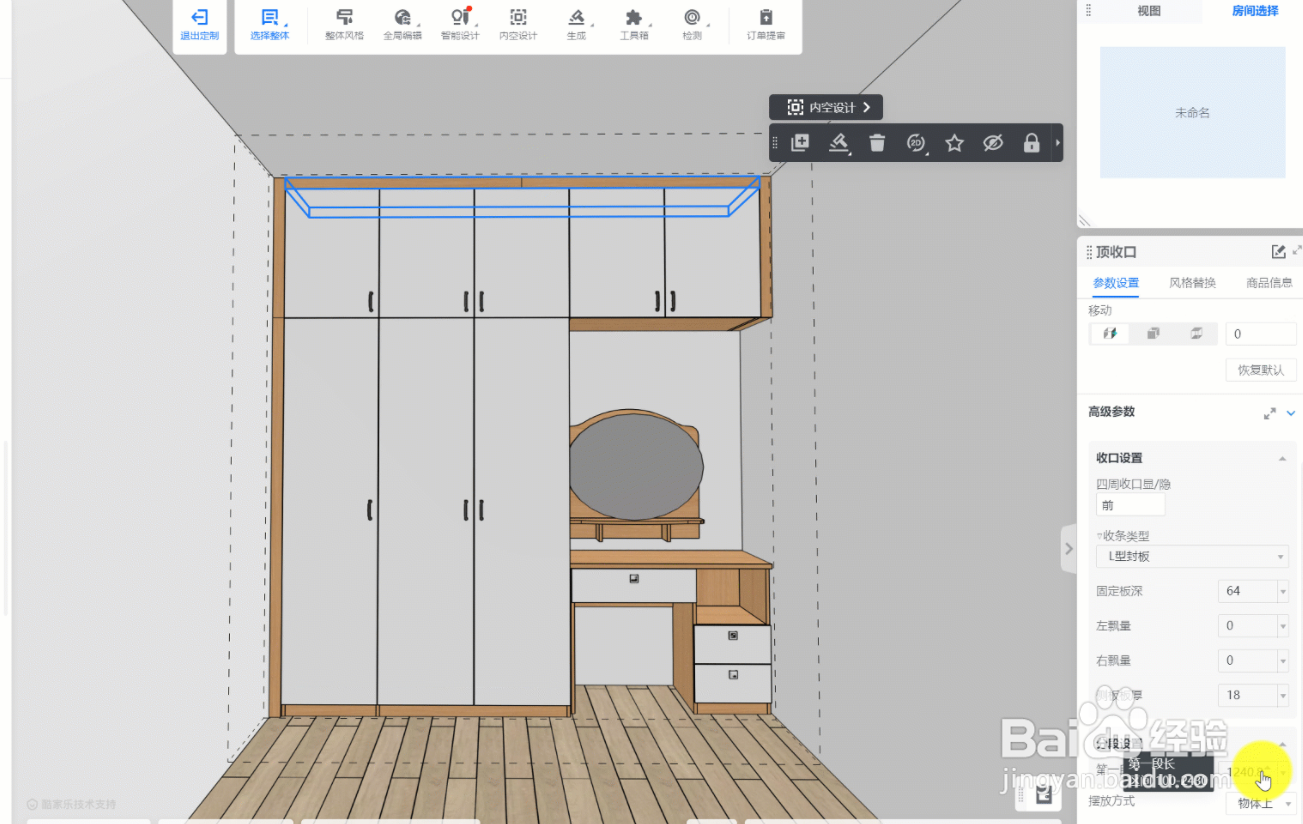The width and height of the screenshot is (1303, 824).
Task: Click the 左飘量 value field
Action: click(1247, 626)
